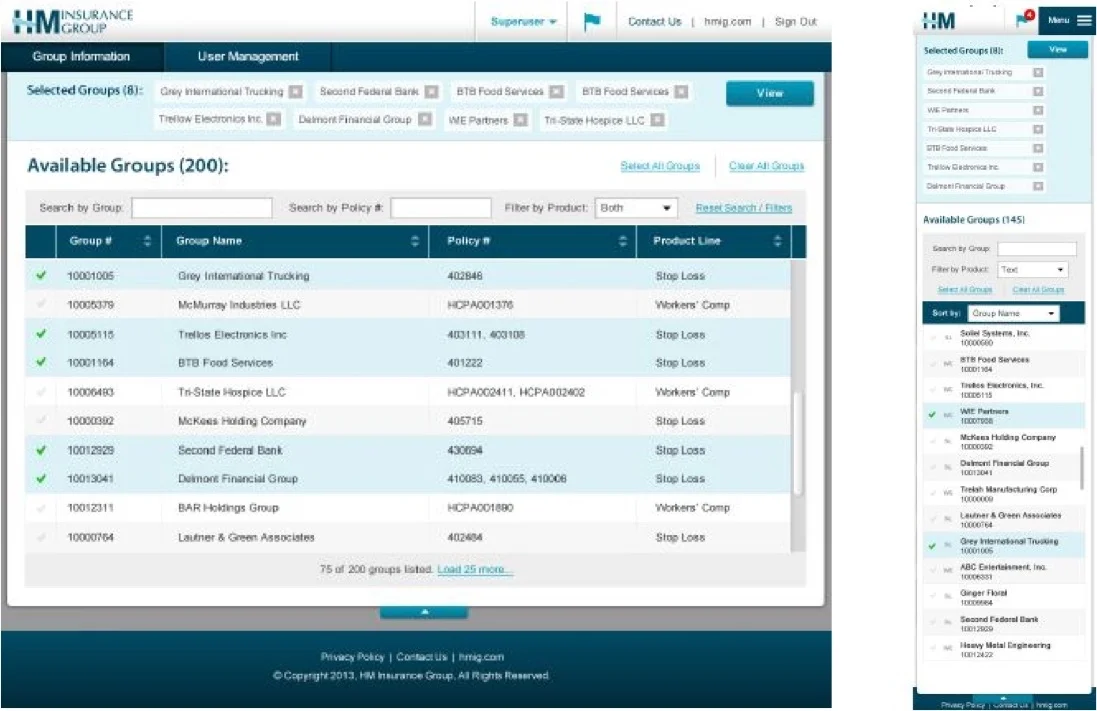Remove Grey International Trucking chip in desktop selected groups
This screenshot has width=1097, height=711.
pyautogui.click(x=296, y=92)
